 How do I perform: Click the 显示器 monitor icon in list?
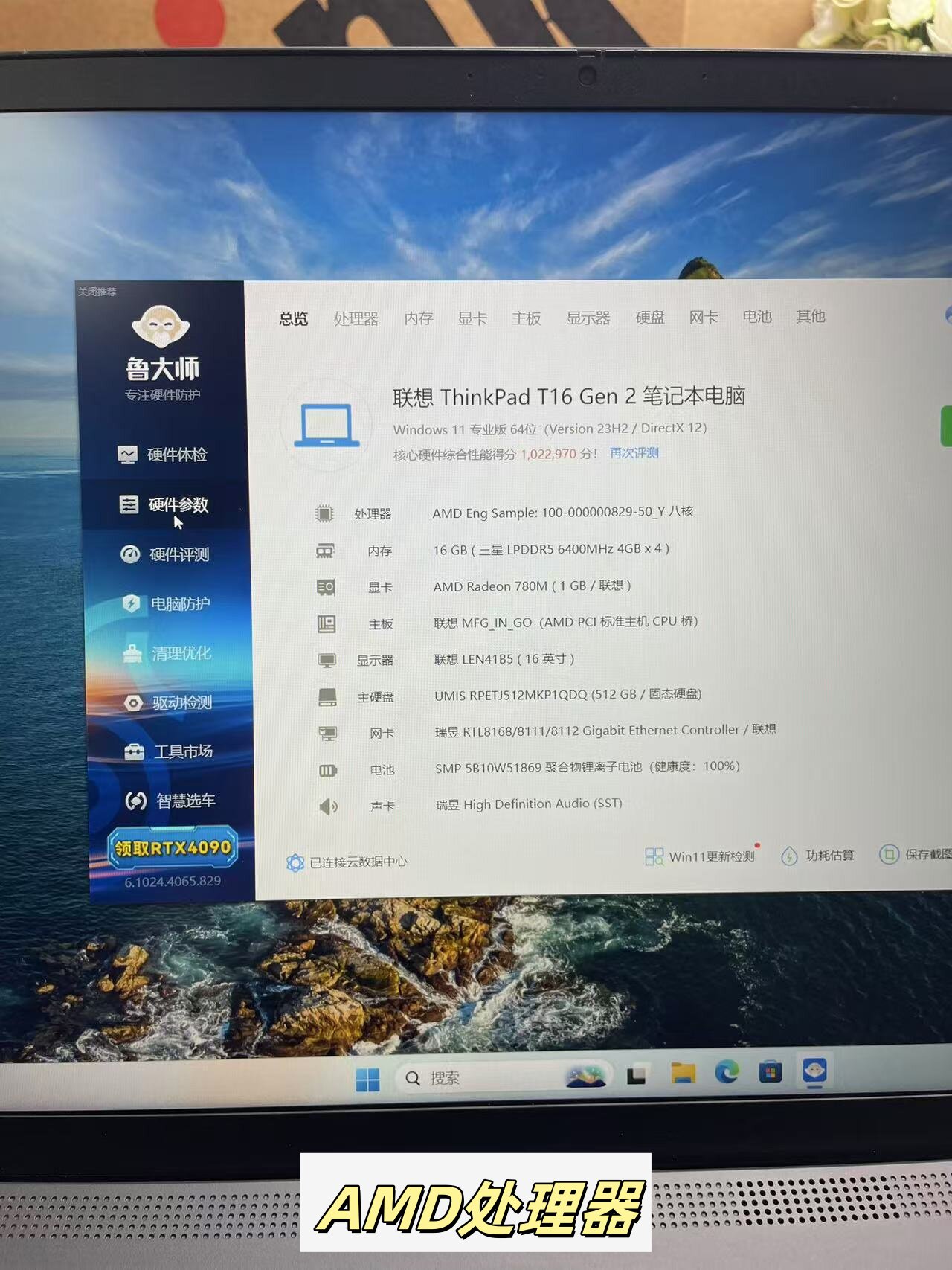tap(327, 660)
